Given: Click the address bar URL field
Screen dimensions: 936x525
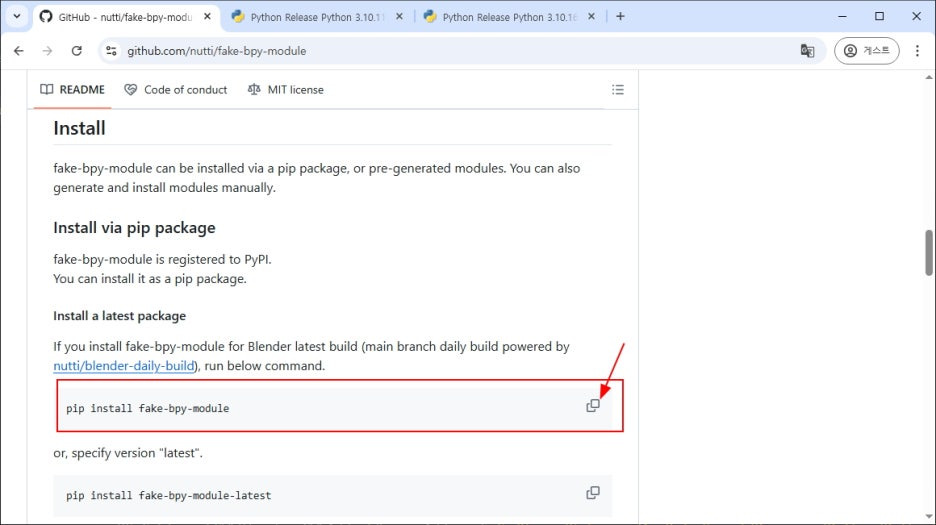Looking at the screenshot, I should click(x=460, y=51).
